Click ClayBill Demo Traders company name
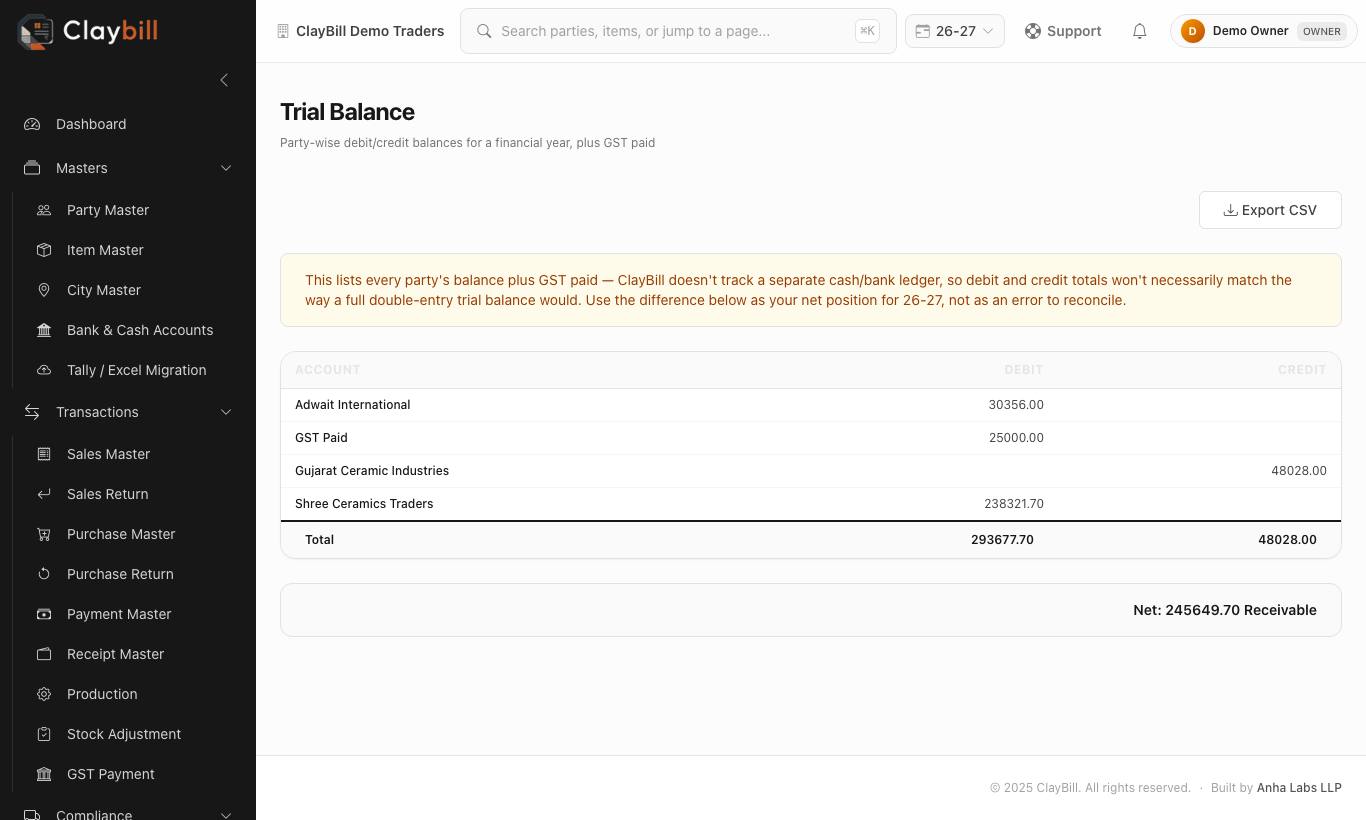Image resolution: width=1366 pixels, height=820 pixels. click(x=370, y=31)
